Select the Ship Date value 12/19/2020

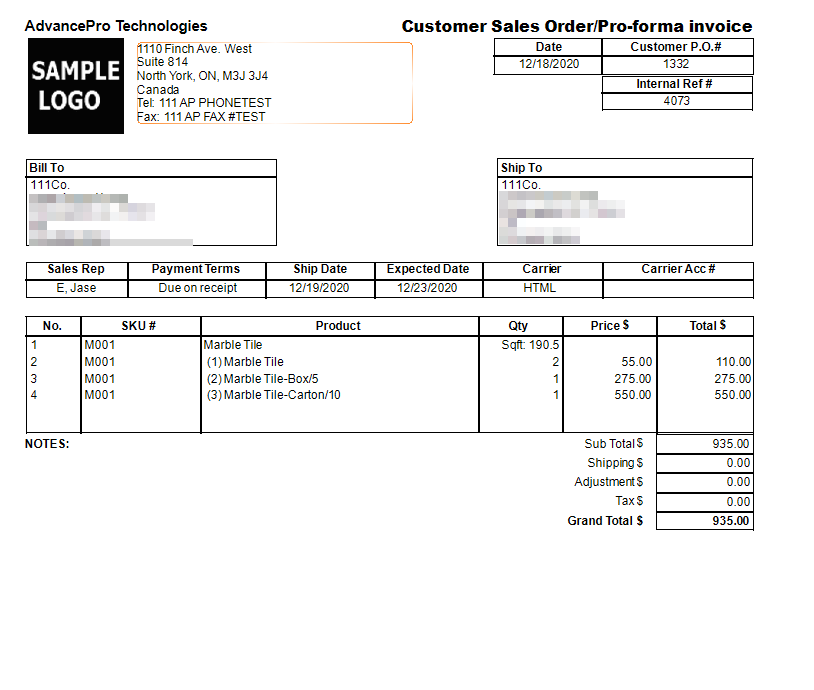tap(320, 288)
